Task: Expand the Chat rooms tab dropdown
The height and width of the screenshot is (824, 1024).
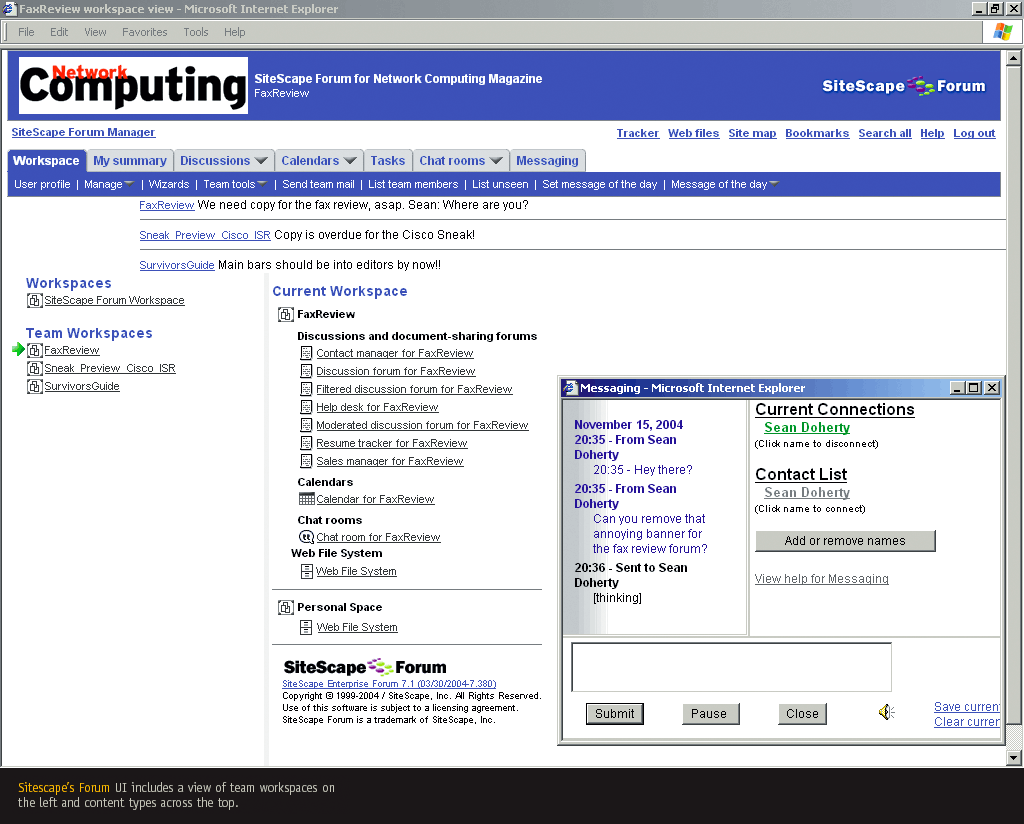Action: [496, 161]
